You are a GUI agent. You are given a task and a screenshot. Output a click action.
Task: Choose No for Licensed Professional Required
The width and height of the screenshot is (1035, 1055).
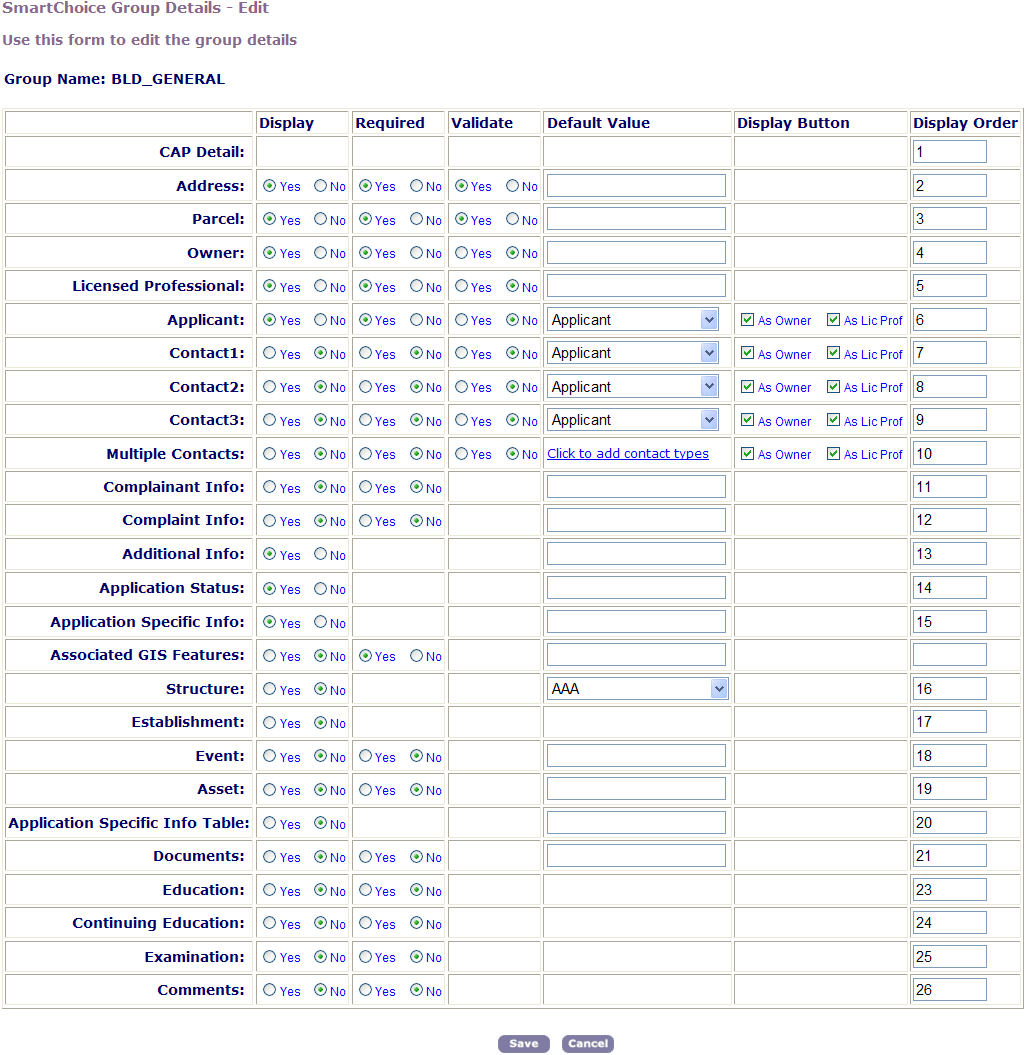click(x=416, y=287)
